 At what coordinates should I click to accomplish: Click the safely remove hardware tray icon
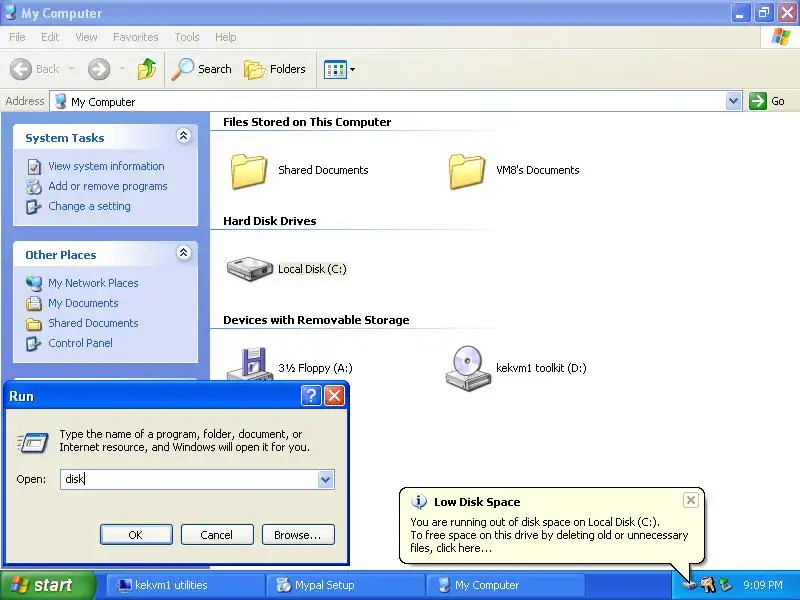[725, 585]
